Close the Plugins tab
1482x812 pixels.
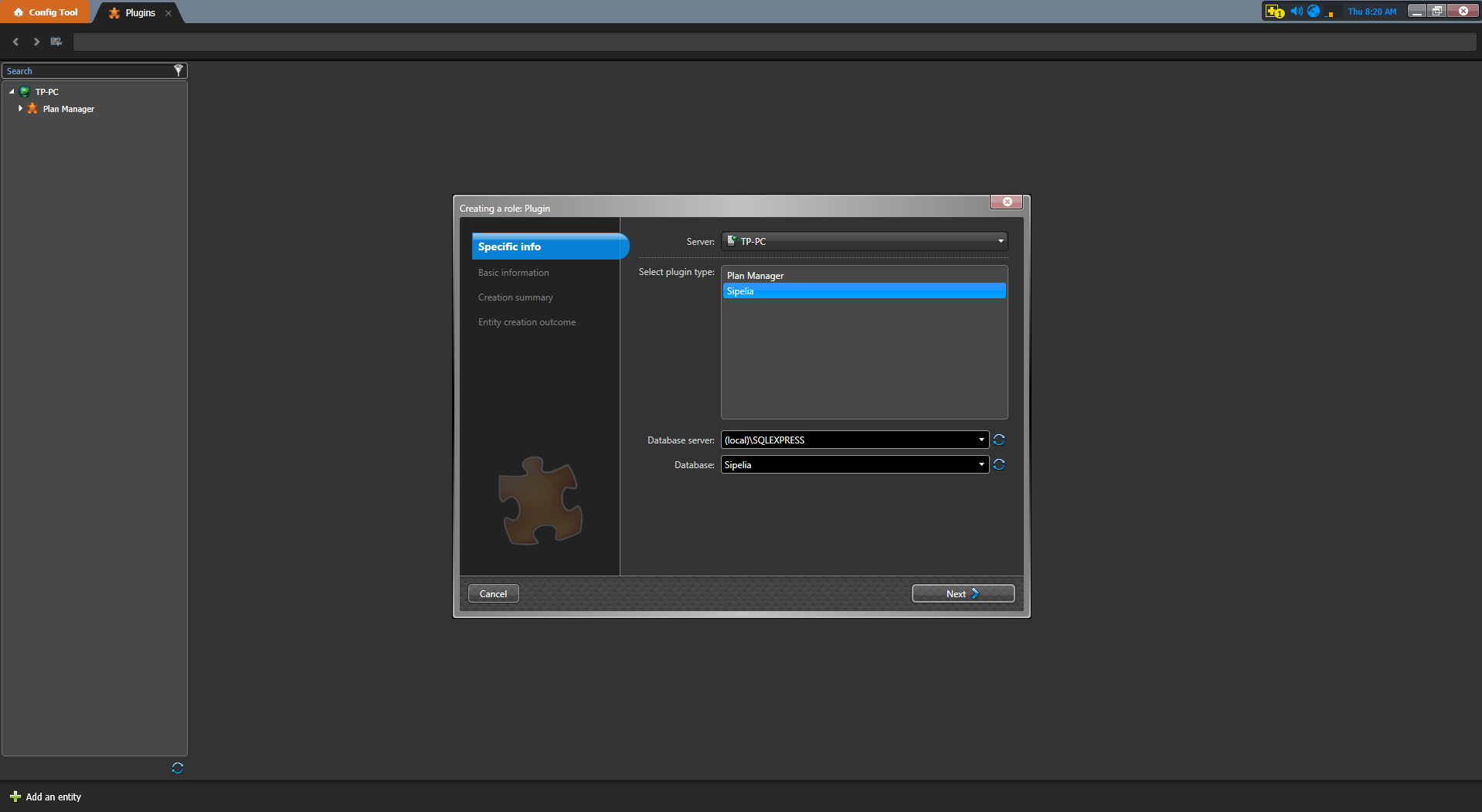tap(168, 13)
